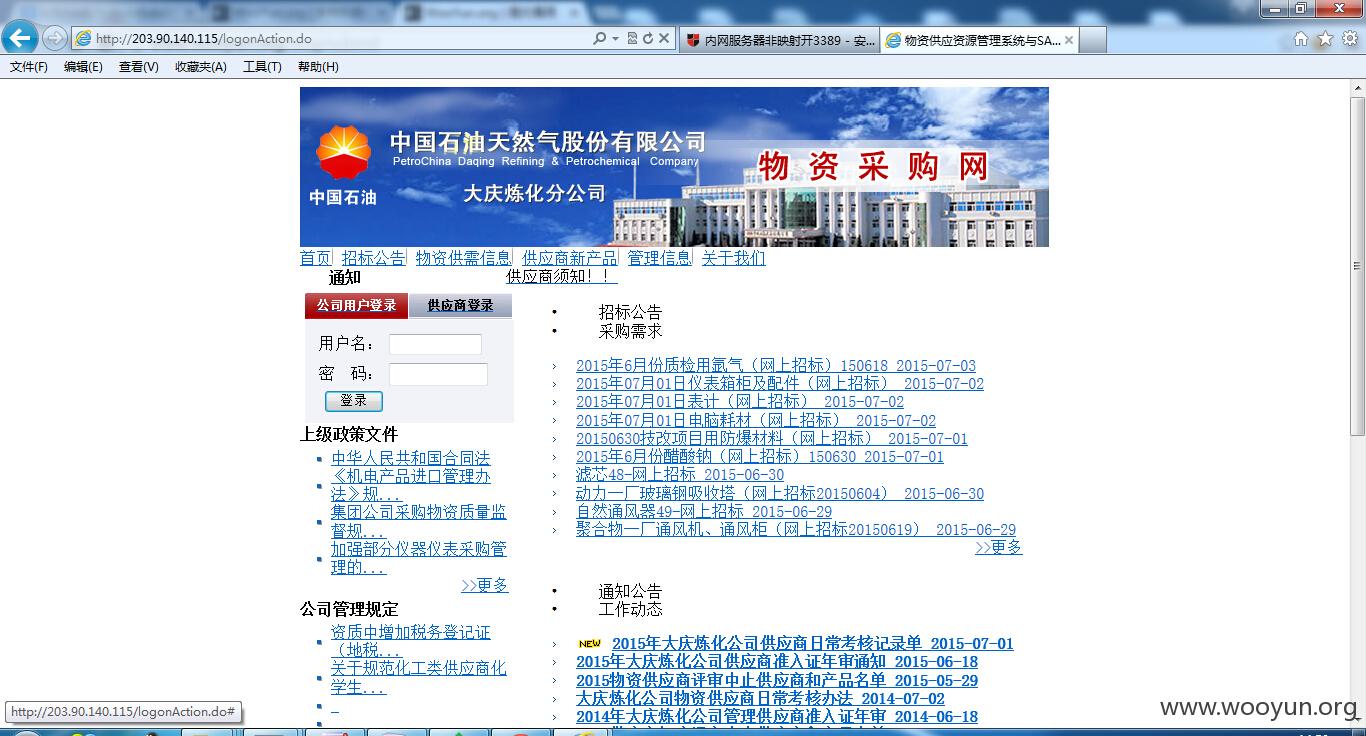The image size is (1366, 736).
Task: Open 招标公告 navigation link
Action: (373, 258)
